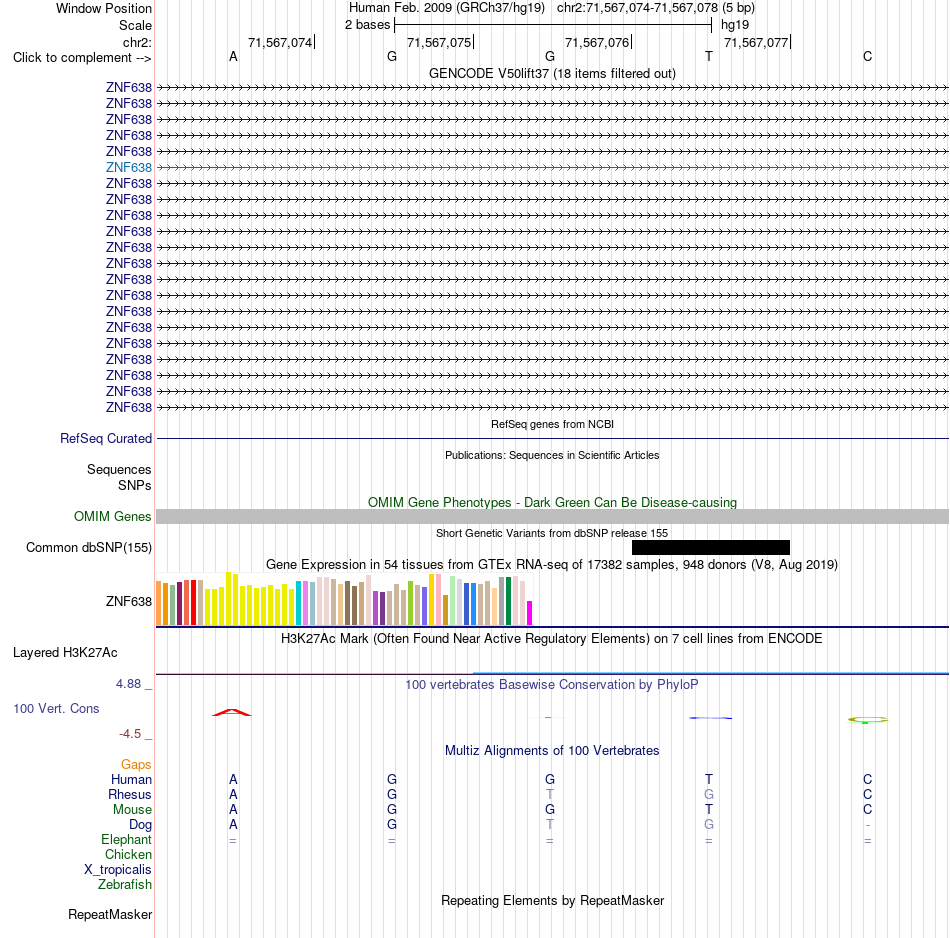The image size is (950, 938).
Task: Click the 71,567,077 ruler coordinate
Action: coord(756,42)
